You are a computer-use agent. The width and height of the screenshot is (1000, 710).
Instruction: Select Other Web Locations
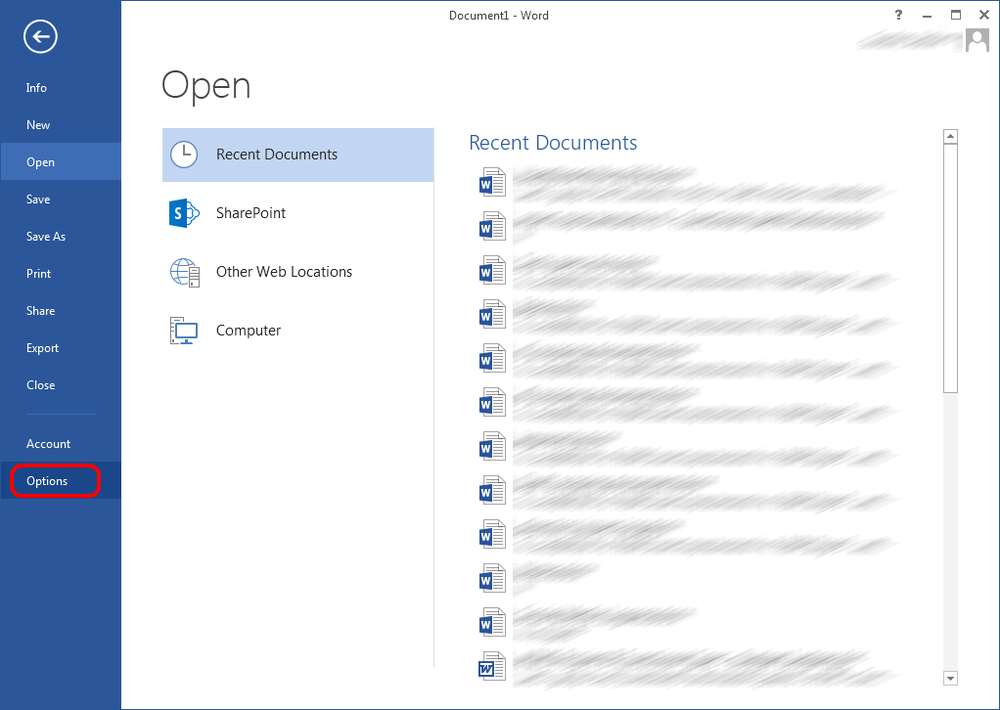click(298, 272)
